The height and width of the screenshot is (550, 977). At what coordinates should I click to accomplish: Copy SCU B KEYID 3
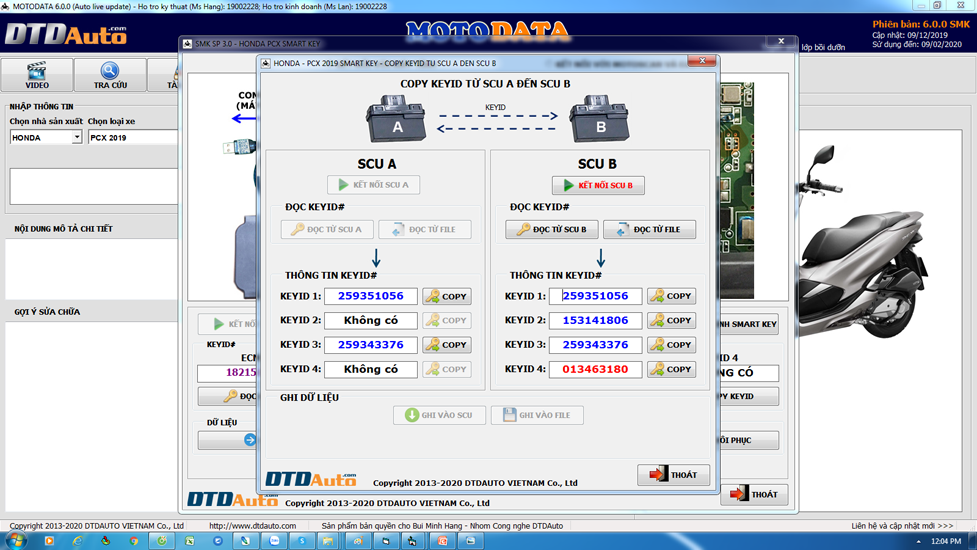[671, 344]
